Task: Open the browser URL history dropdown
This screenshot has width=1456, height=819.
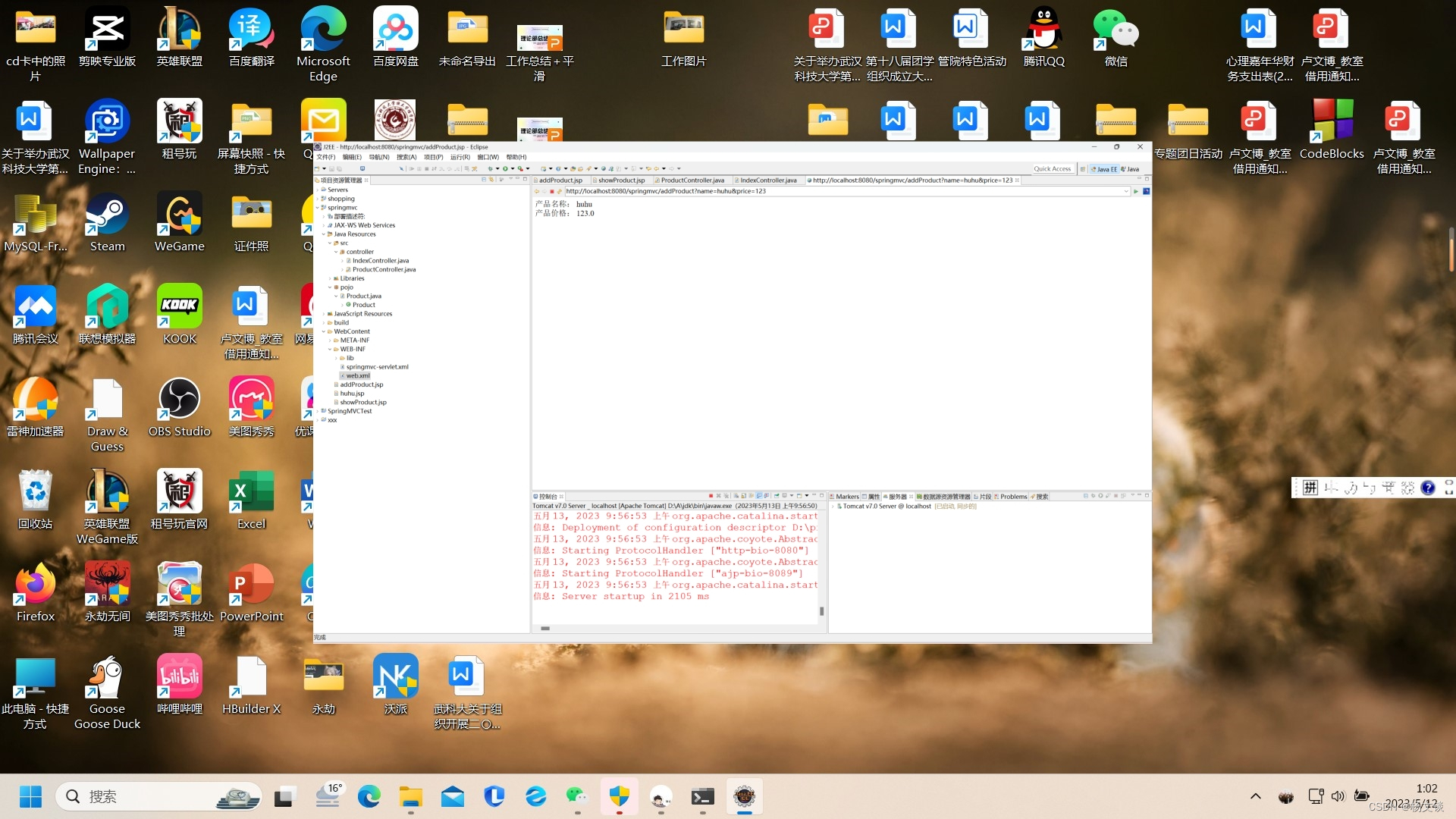Action: coord(1125,191)
